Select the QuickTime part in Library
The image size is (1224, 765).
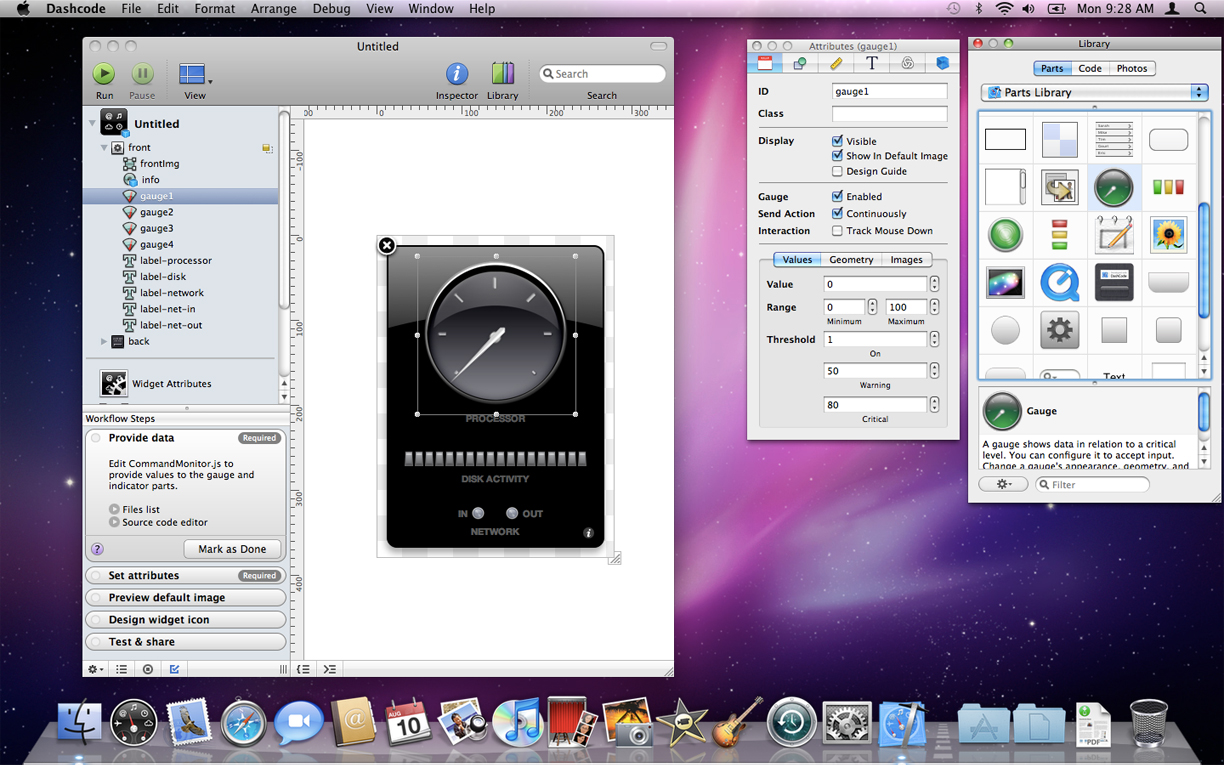(1059, 283)
